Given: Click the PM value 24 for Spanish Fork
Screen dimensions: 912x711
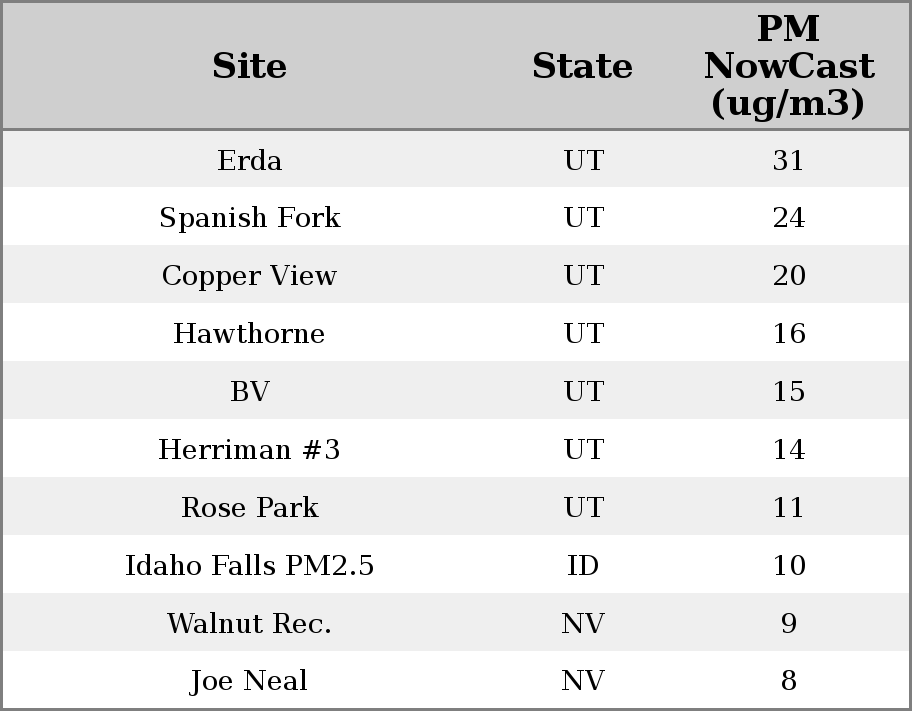Looking at the screenshot, I should click(788, 218).
